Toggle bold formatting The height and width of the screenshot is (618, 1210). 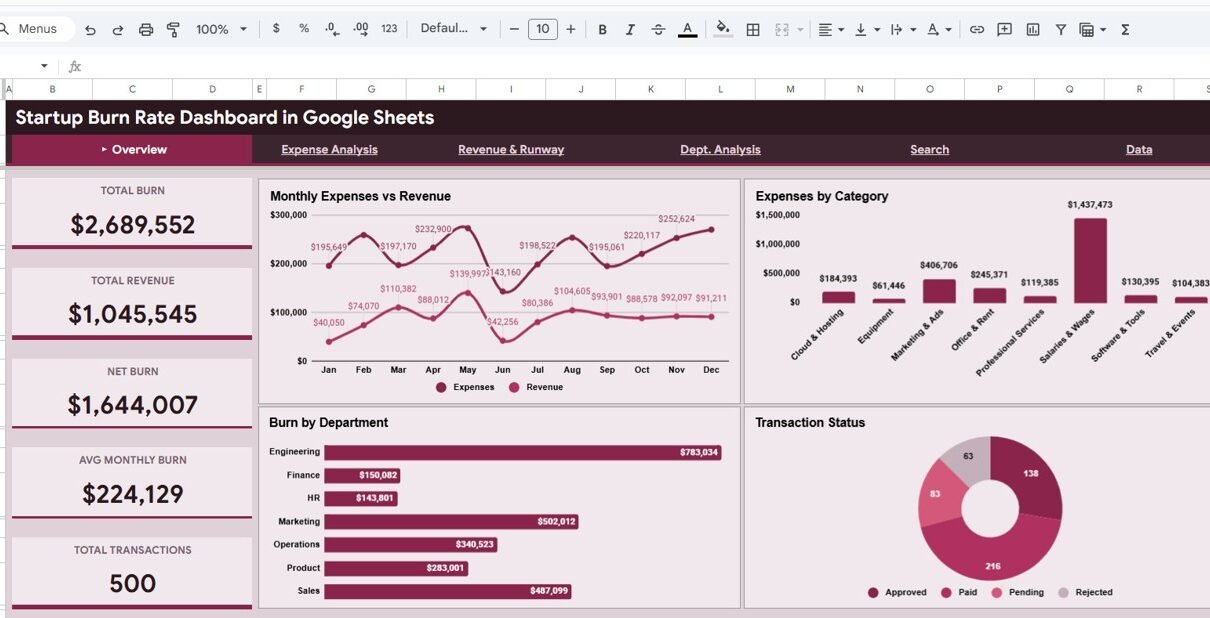[602, 30]
